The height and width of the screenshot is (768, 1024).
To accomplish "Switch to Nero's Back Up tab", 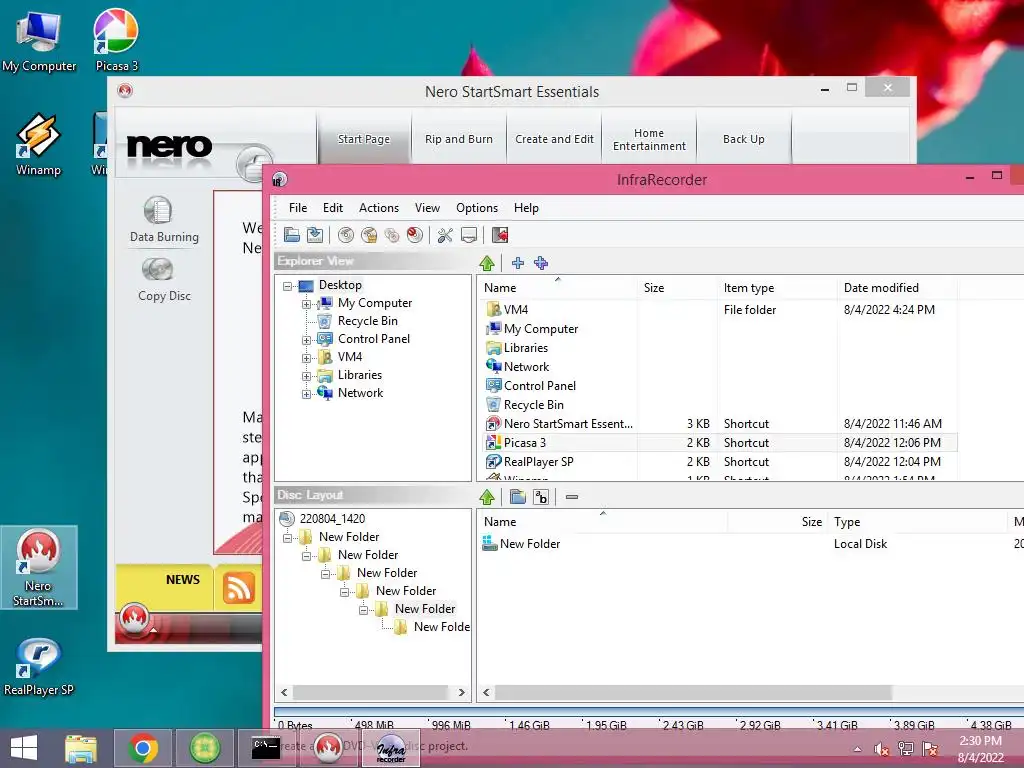I will pos(744,138).
